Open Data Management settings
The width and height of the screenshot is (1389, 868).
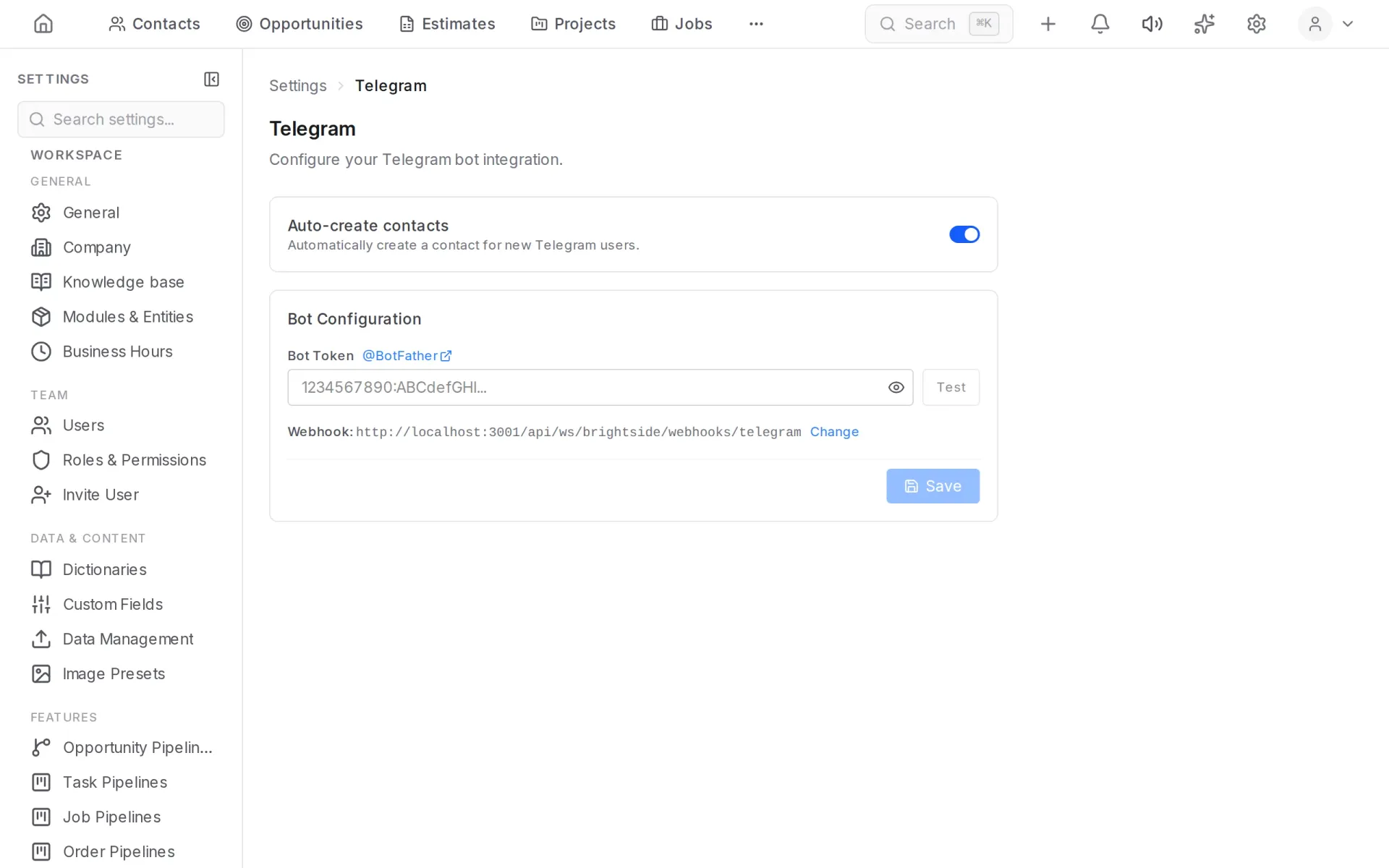click(x=121, y=639)
